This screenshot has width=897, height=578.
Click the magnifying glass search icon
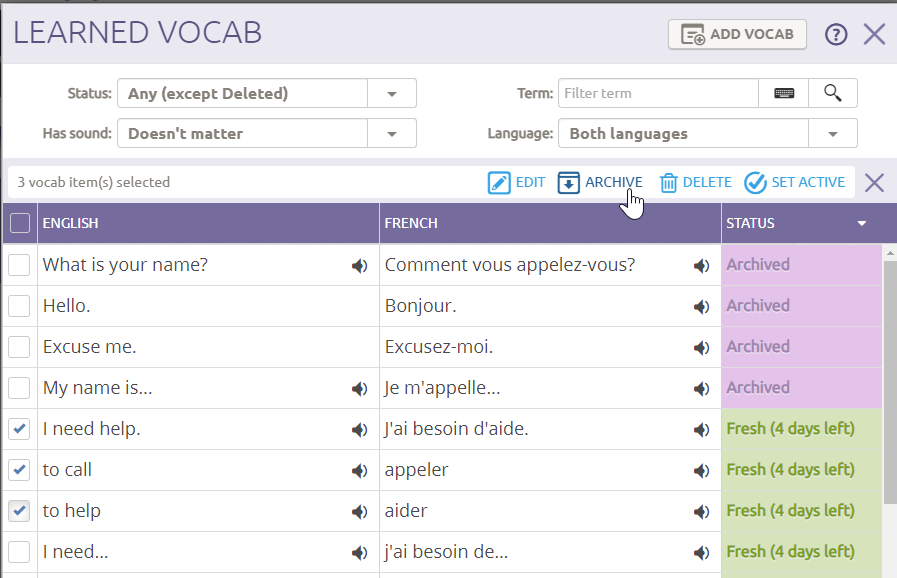(x=832, y=93)
